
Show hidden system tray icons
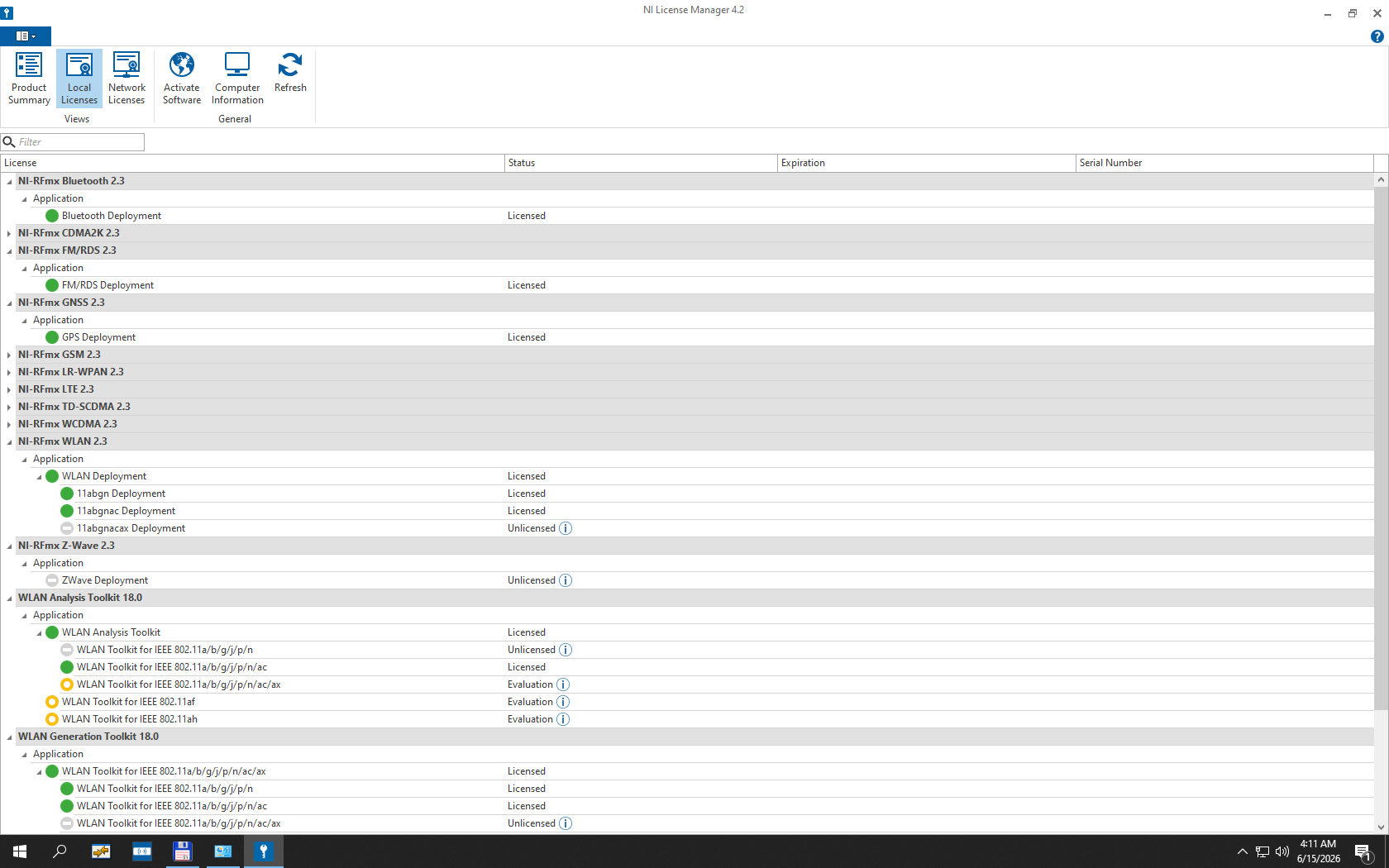(x=1242, y=851)
